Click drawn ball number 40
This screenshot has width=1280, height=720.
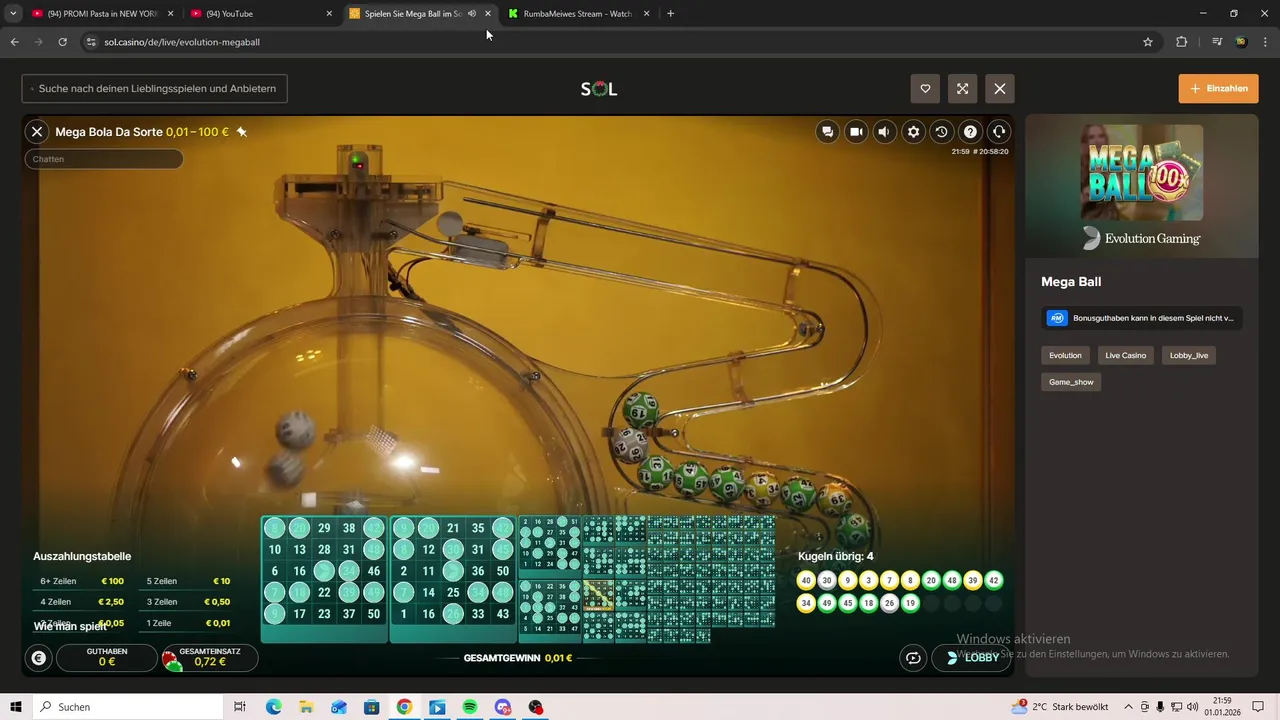pyautogui.click(x=805, y=580)
